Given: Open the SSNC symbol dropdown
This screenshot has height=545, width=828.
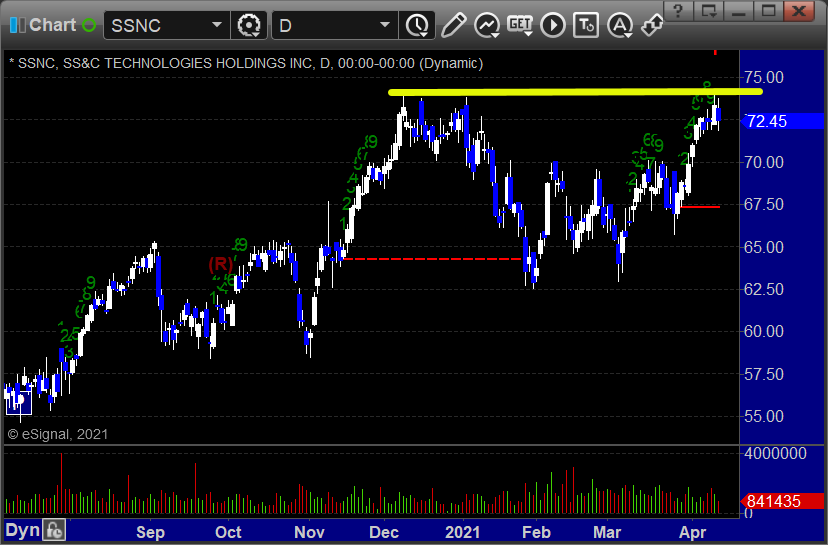Looking at the screenshot, I should coord(217,25).
